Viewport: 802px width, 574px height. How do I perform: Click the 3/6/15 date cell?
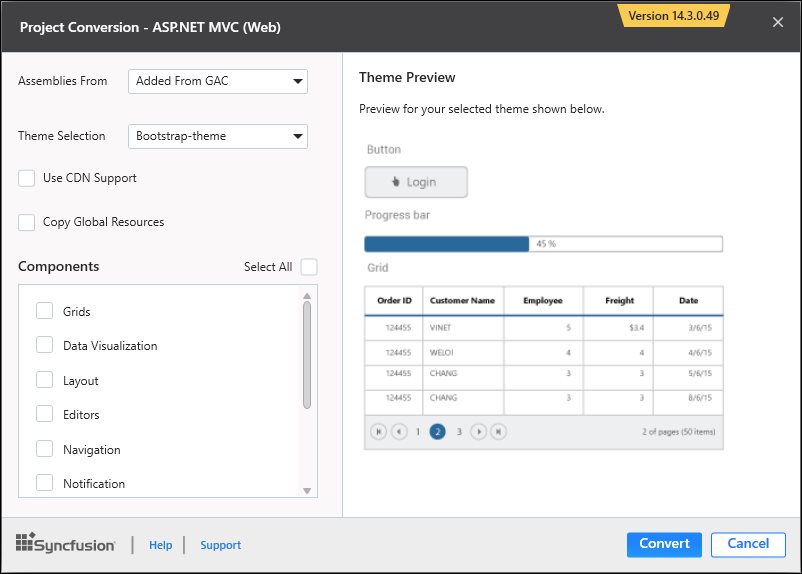pos(688,328)
